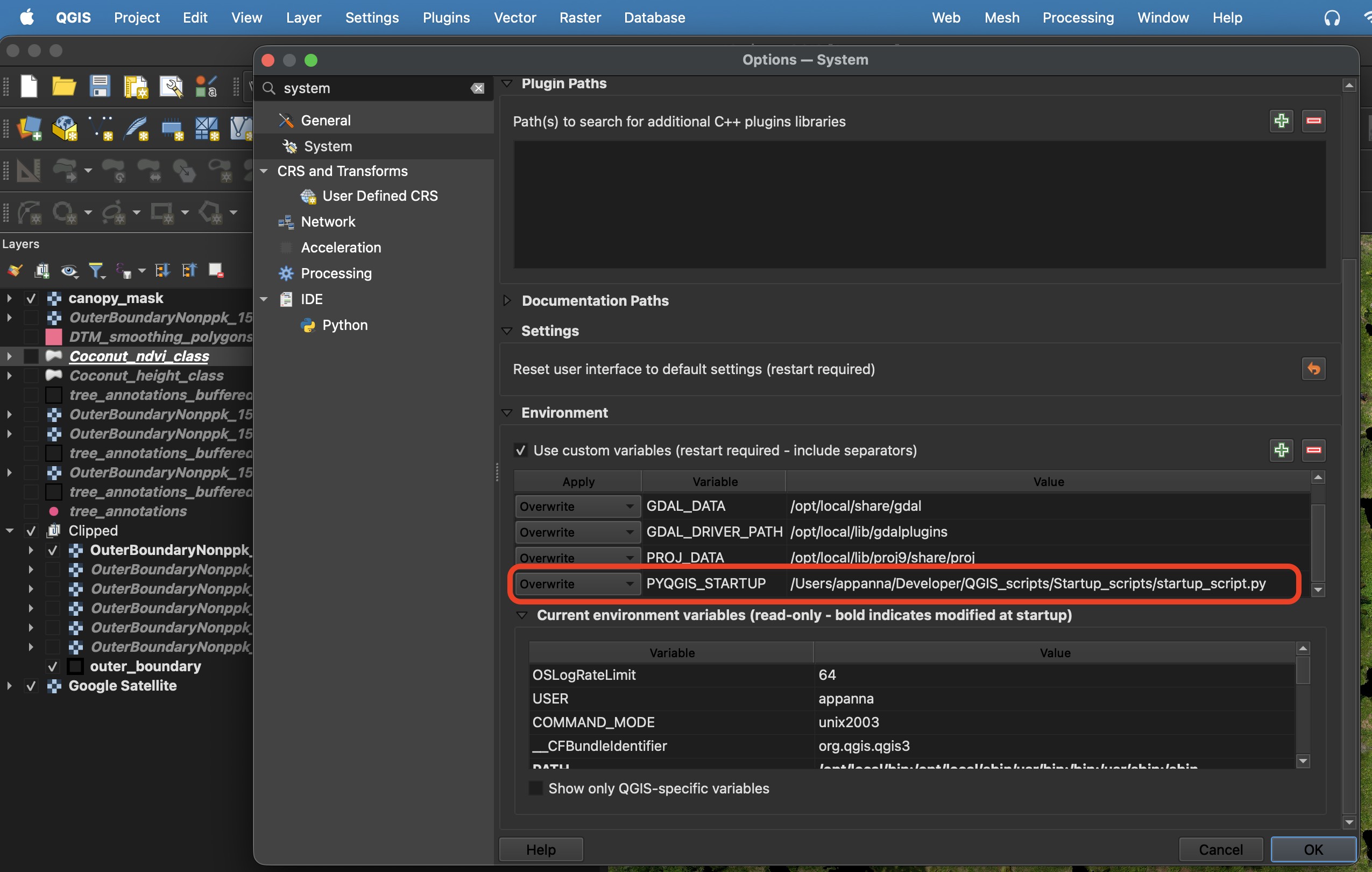Click the options search input field

coord(373,88)
